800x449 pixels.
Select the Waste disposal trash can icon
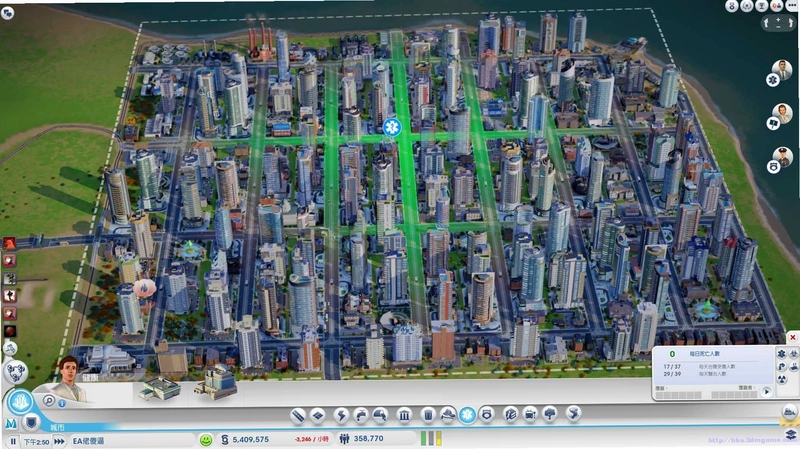(x=428, y=415)
